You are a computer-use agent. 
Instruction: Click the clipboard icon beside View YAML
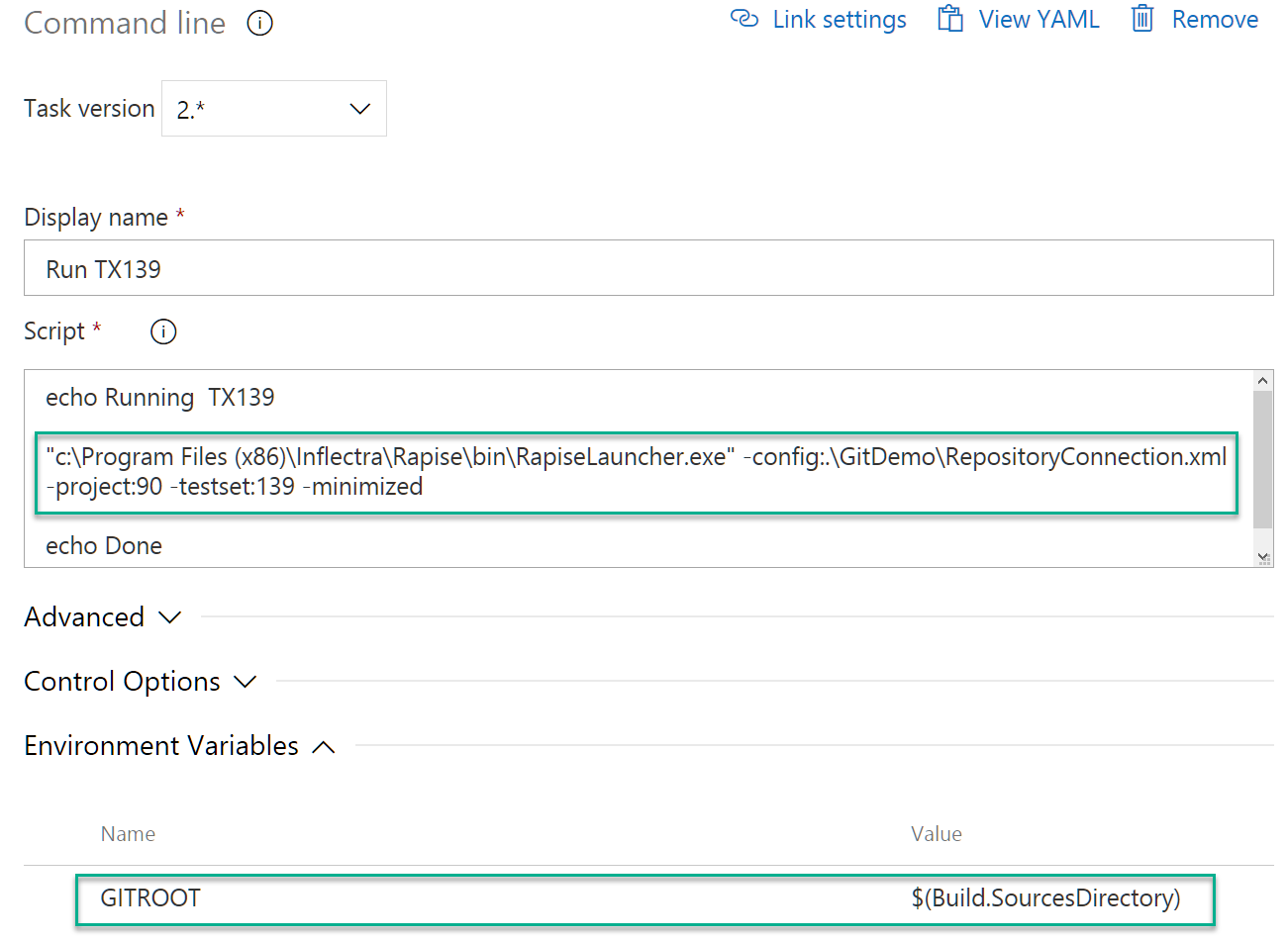(x=951, y=18)
